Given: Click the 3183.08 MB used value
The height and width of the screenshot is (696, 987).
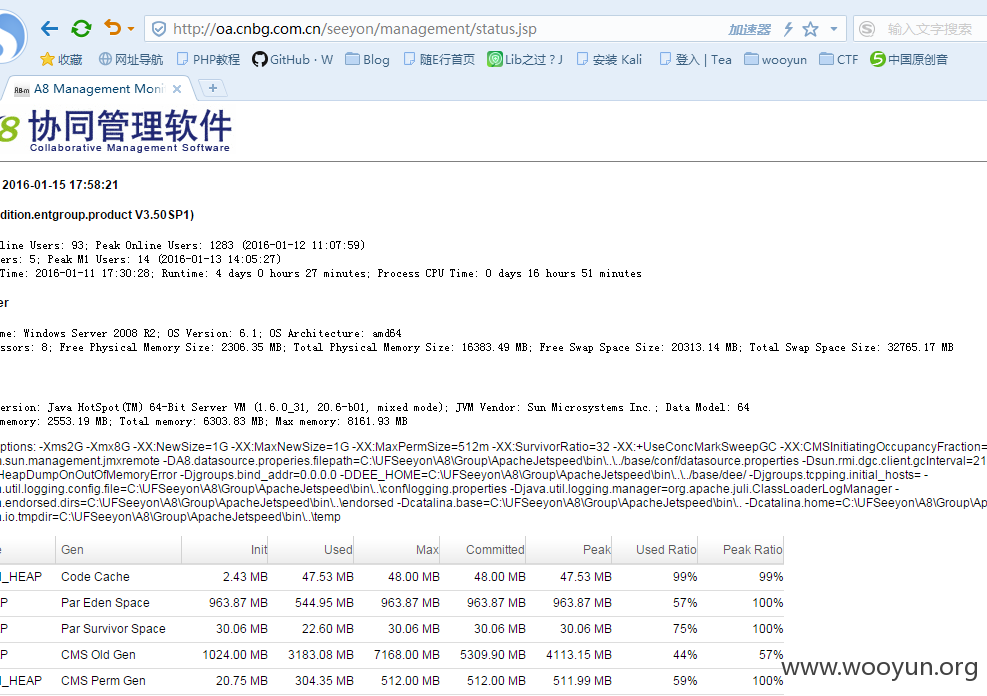Looking at the screenshot, I should tap(321, 654).
